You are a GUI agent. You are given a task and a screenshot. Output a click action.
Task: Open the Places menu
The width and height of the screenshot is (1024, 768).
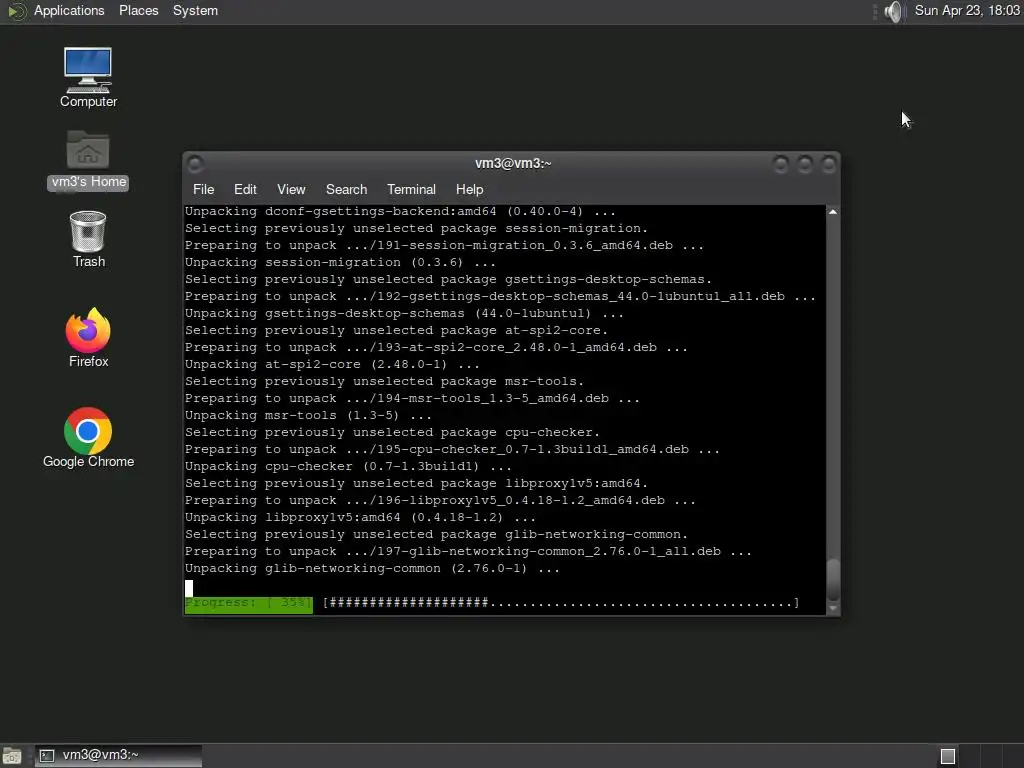click(x=138, y=11)
